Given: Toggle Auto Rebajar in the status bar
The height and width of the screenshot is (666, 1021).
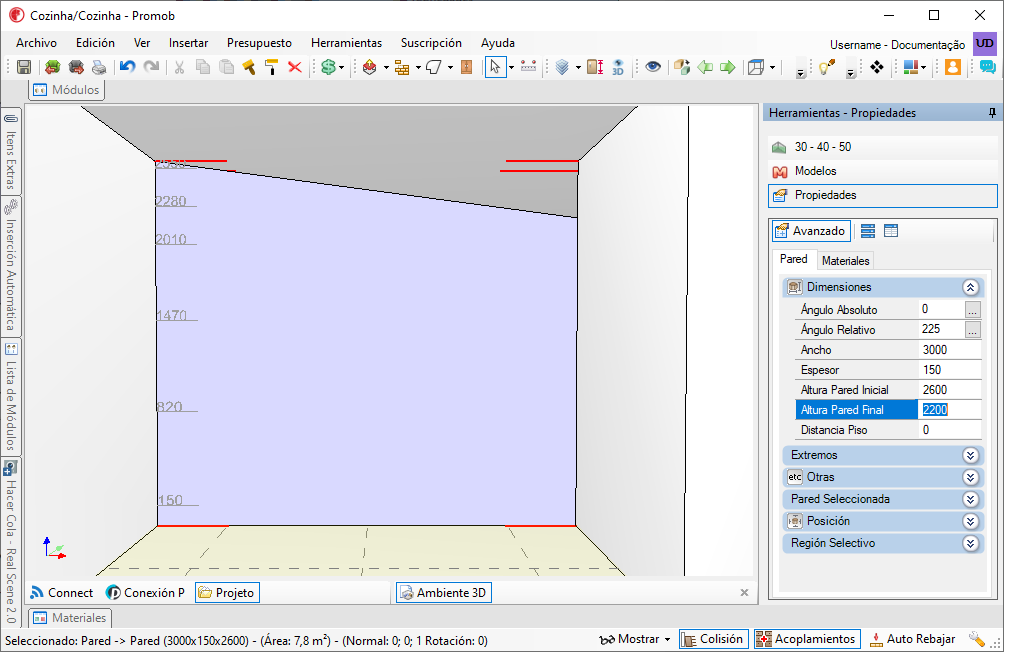Looking at the screenshot, I should pos(913,639).
